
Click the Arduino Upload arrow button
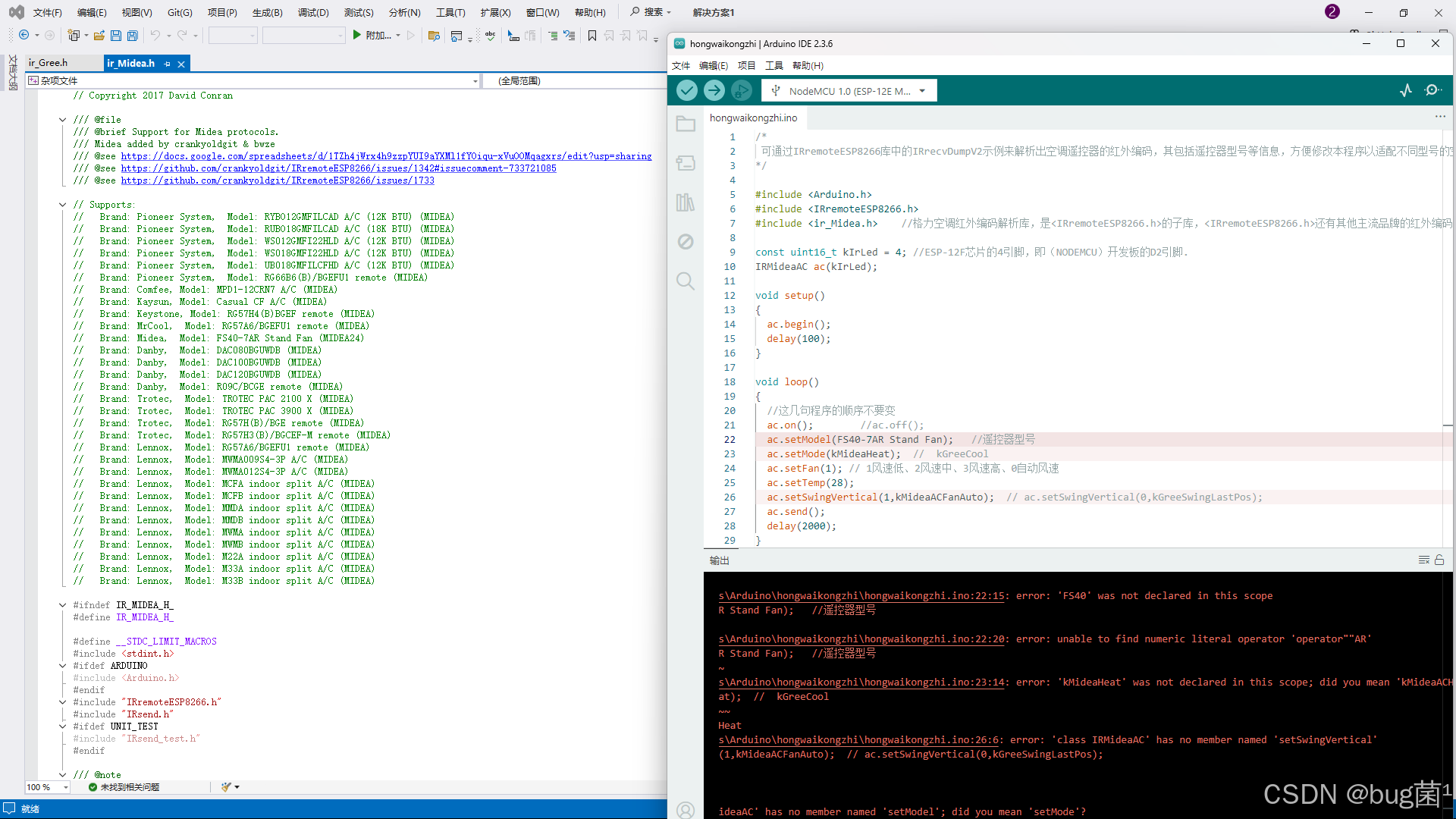tap(714, 90)
